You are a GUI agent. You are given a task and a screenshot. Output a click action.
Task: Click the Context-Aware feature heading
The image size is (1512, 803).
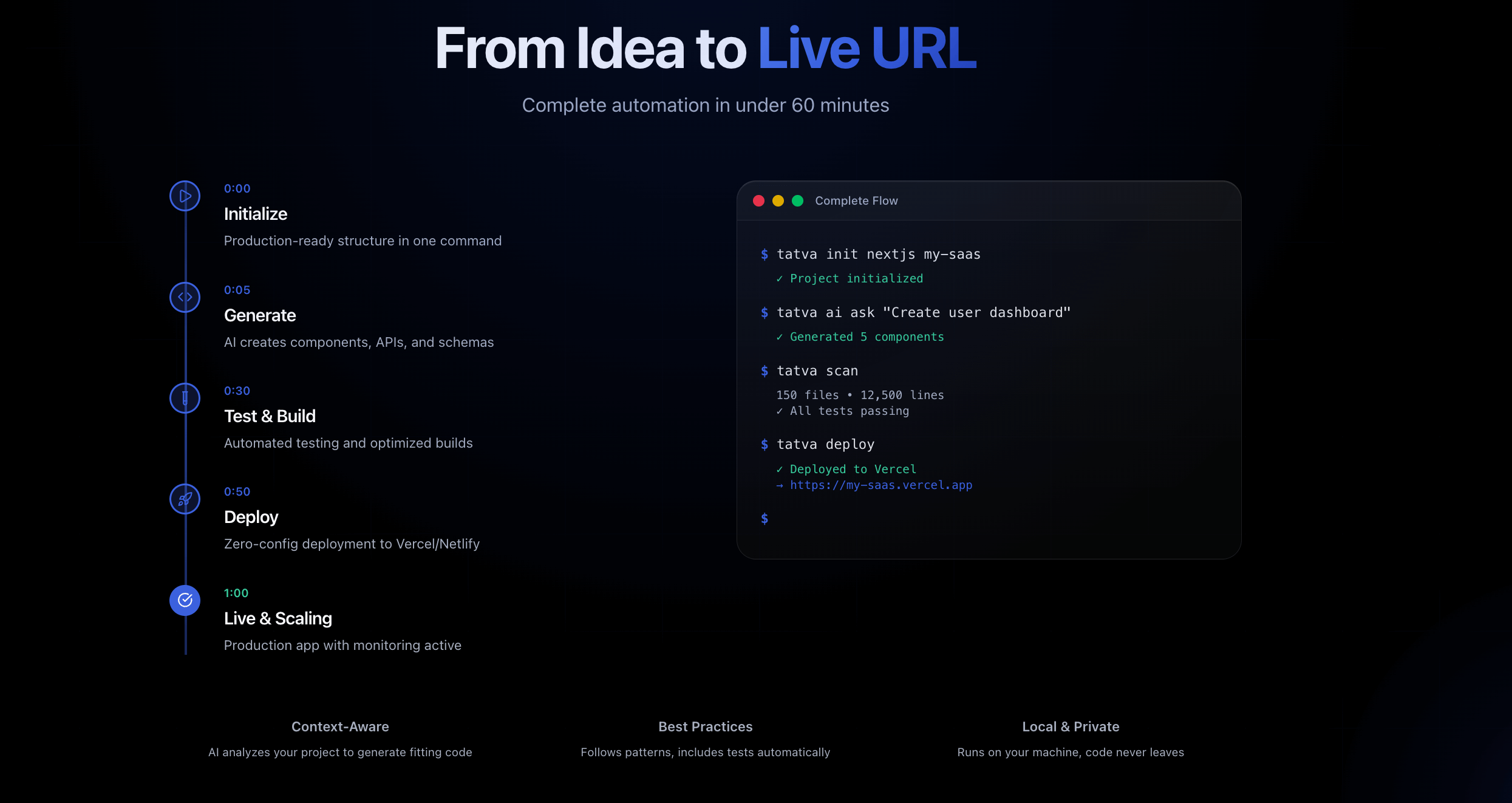pos(340,726)
